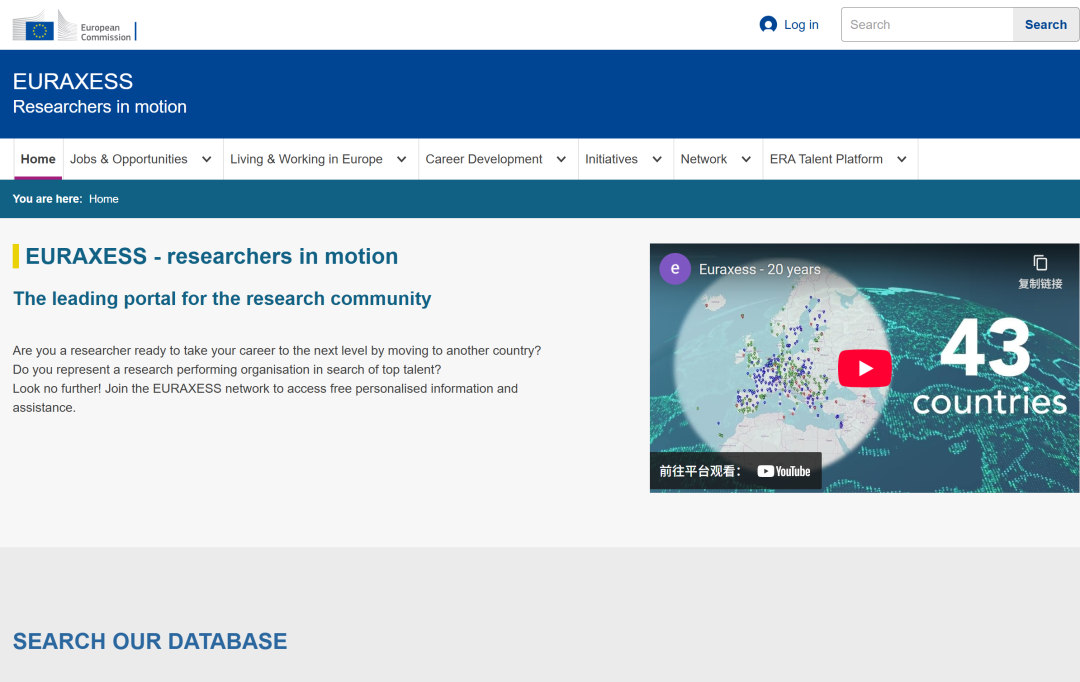This screenshot has width=1080, height=682.
Task: Open the Euraxess channel avatar on video
Action: click(675, 269)
